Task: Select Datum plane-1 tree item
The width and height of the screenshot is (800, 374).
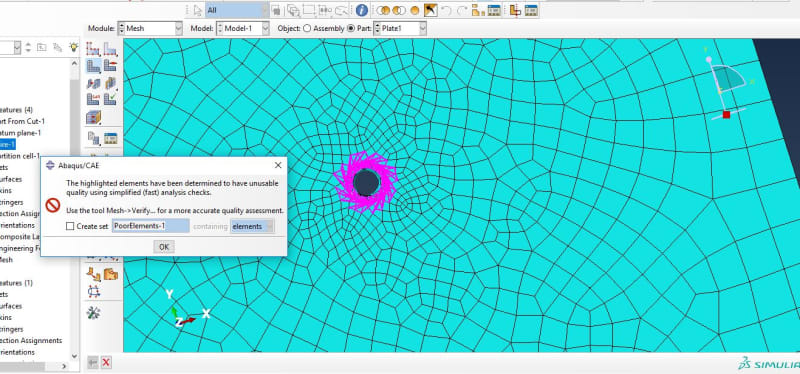Action: [x=20, y=133]
